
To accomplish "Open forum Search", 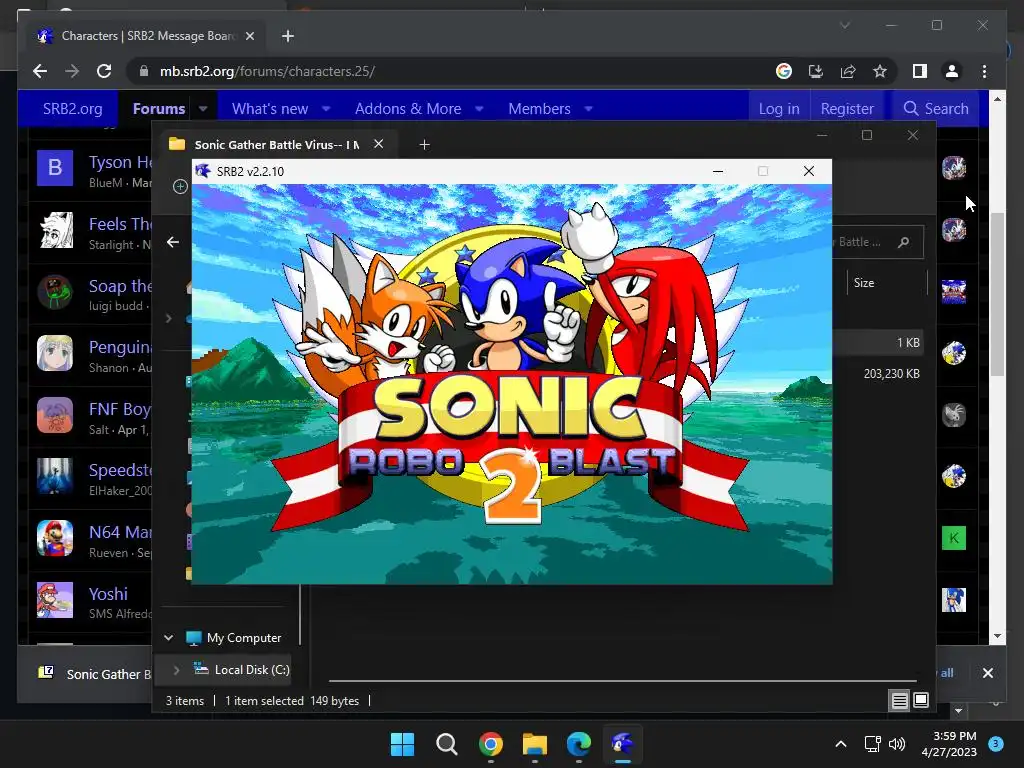I will [x=936, y=108].
